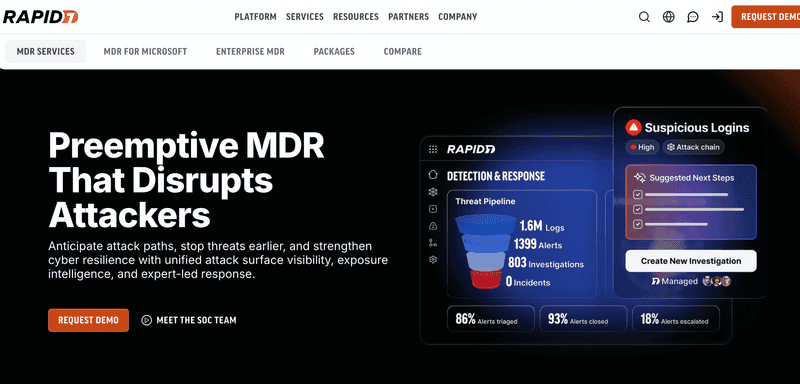The height and width of the screenshot is (384, 800).
Task: Open the globe language selector
Action: click(668, 17)
